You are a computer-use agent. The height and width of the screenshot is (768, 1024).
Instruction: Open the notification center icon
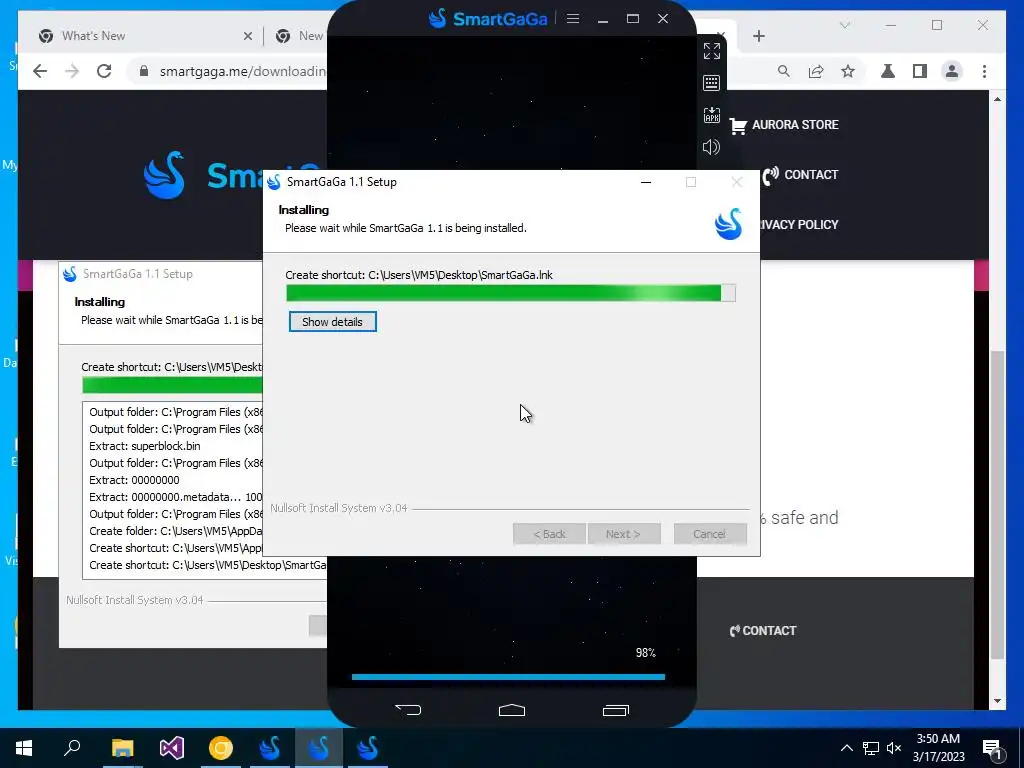(x=993, y=748)
